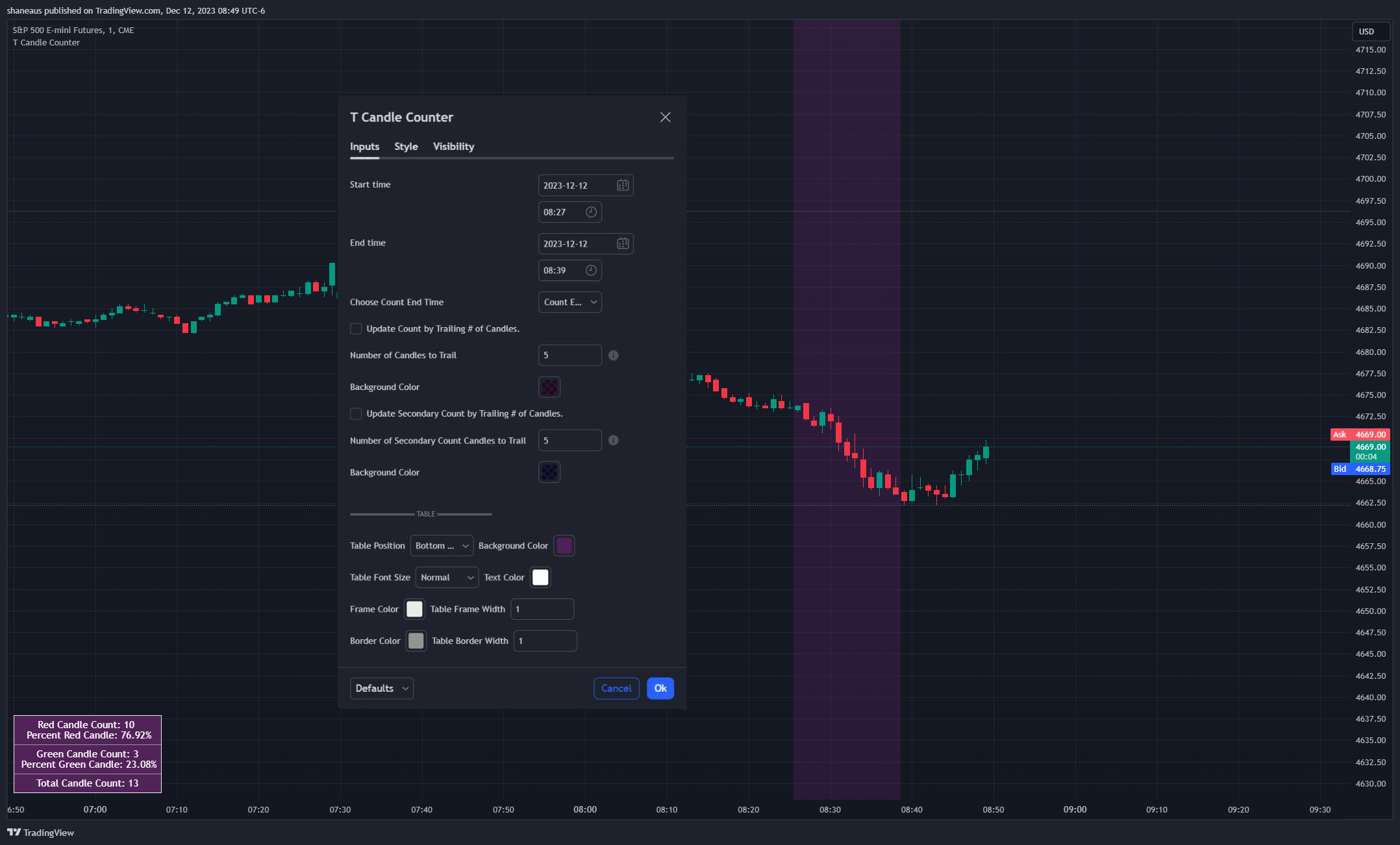The height and width of the screenshot is (845, 1400).
Task: Open the End time calendar picker icon
Action: pyautogui.click(x=623, y=244)
